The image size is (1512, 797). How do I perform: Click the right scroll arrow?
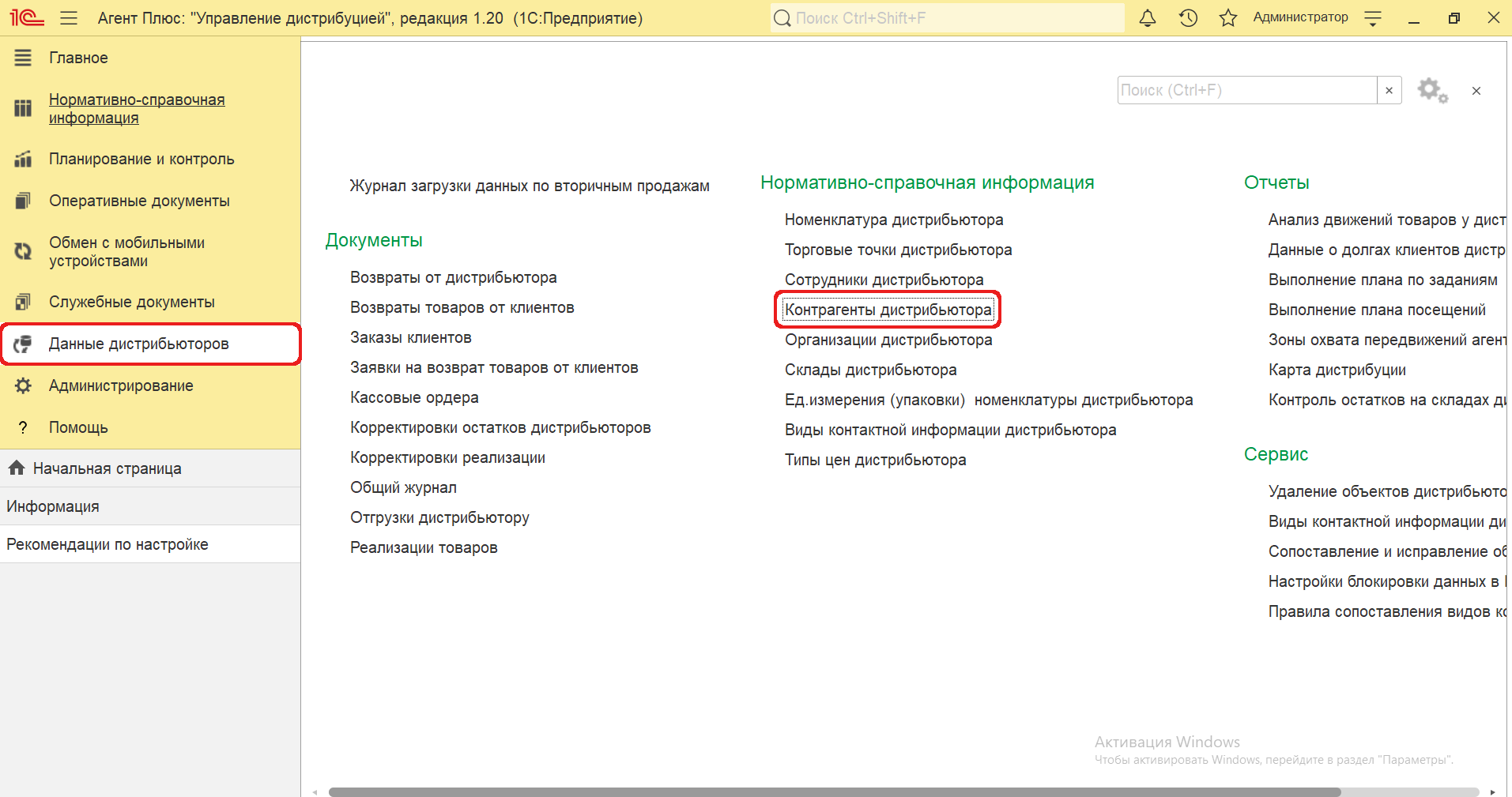tap(1492, 791)
